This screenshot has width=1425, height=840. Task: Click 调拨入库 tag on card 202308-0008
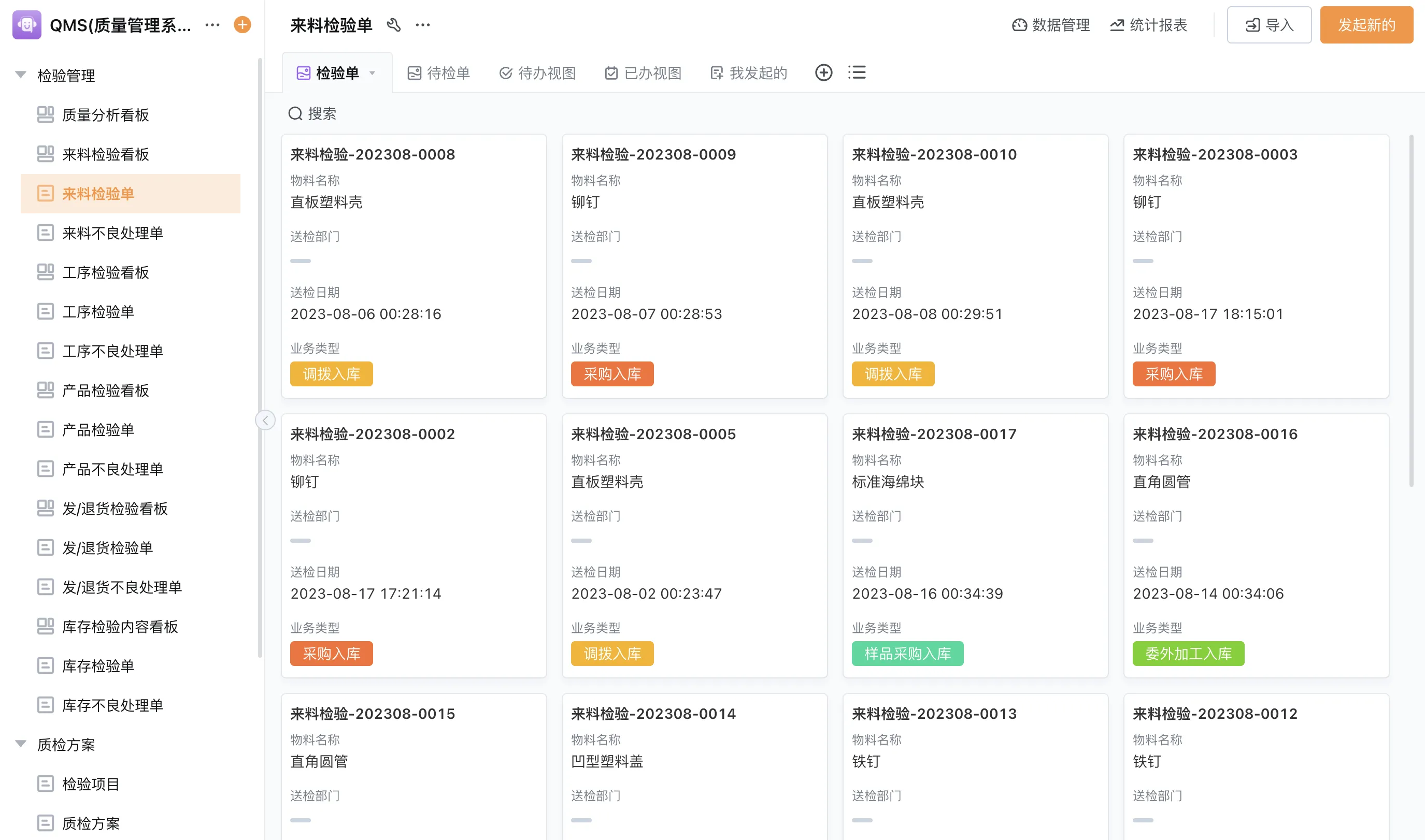pos(331,374)
